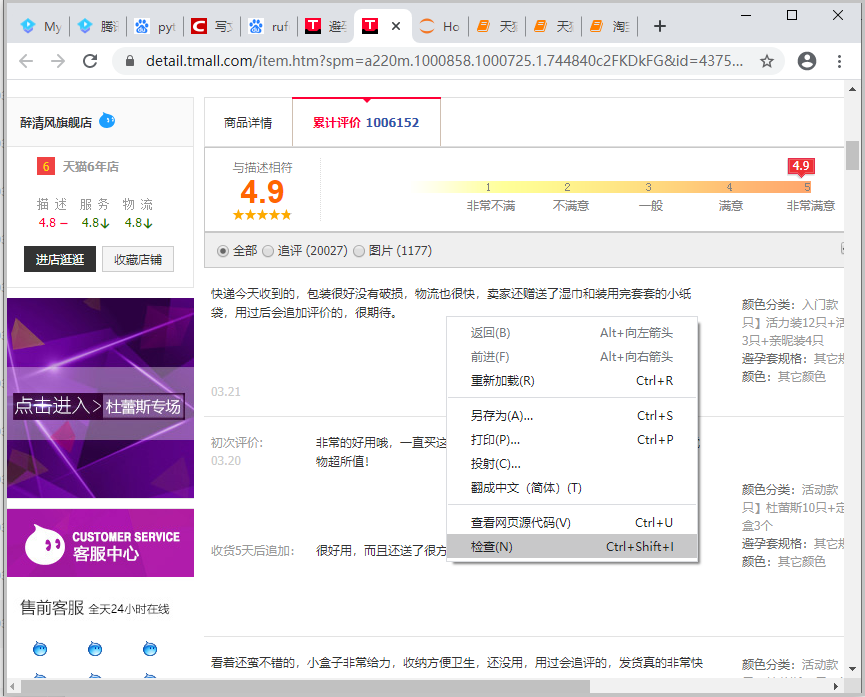Choose 投射(C)... in the context menu

tap(572, 464)
